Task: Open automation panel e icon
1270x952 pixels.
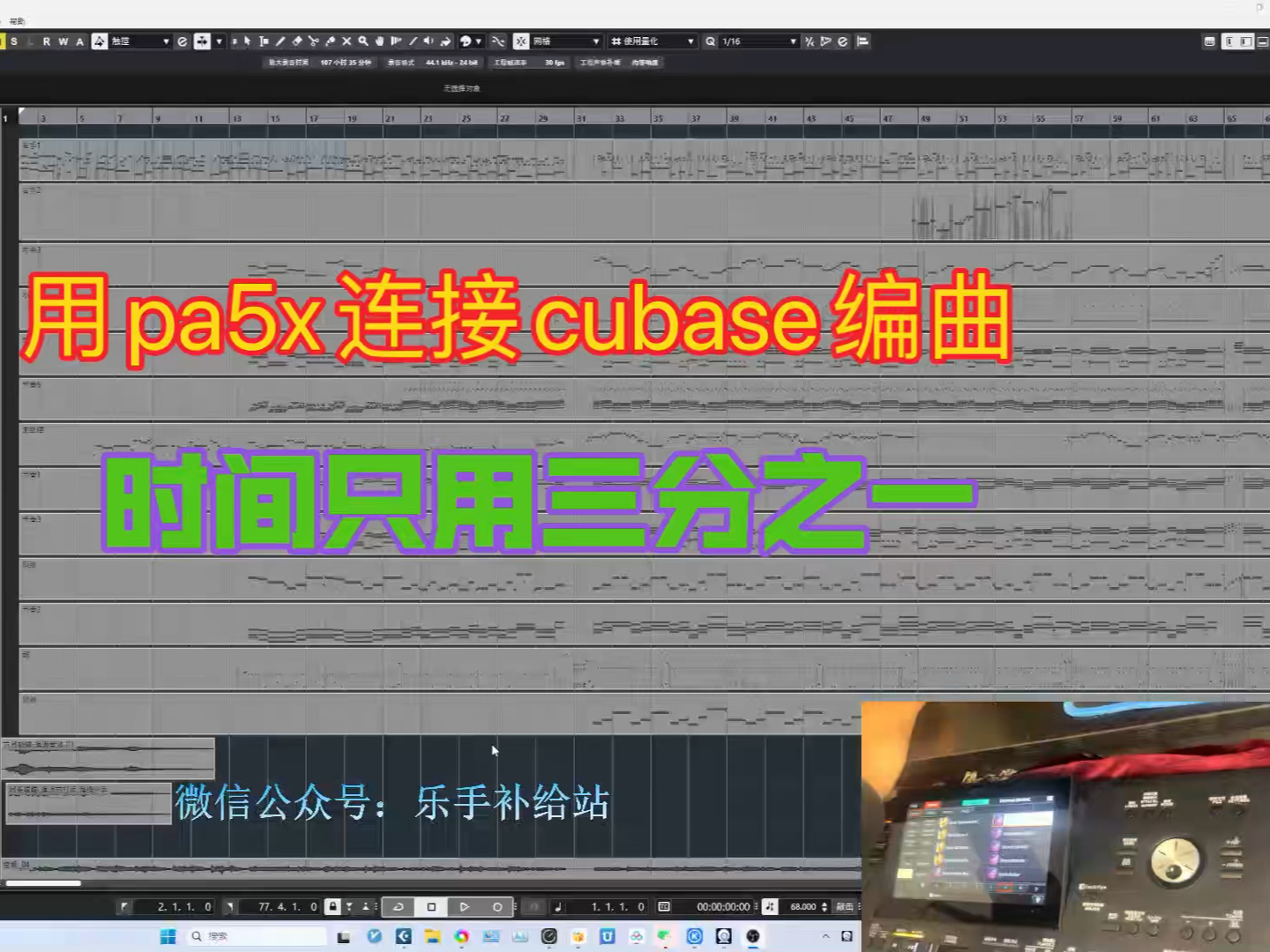Action: [183, 41]
